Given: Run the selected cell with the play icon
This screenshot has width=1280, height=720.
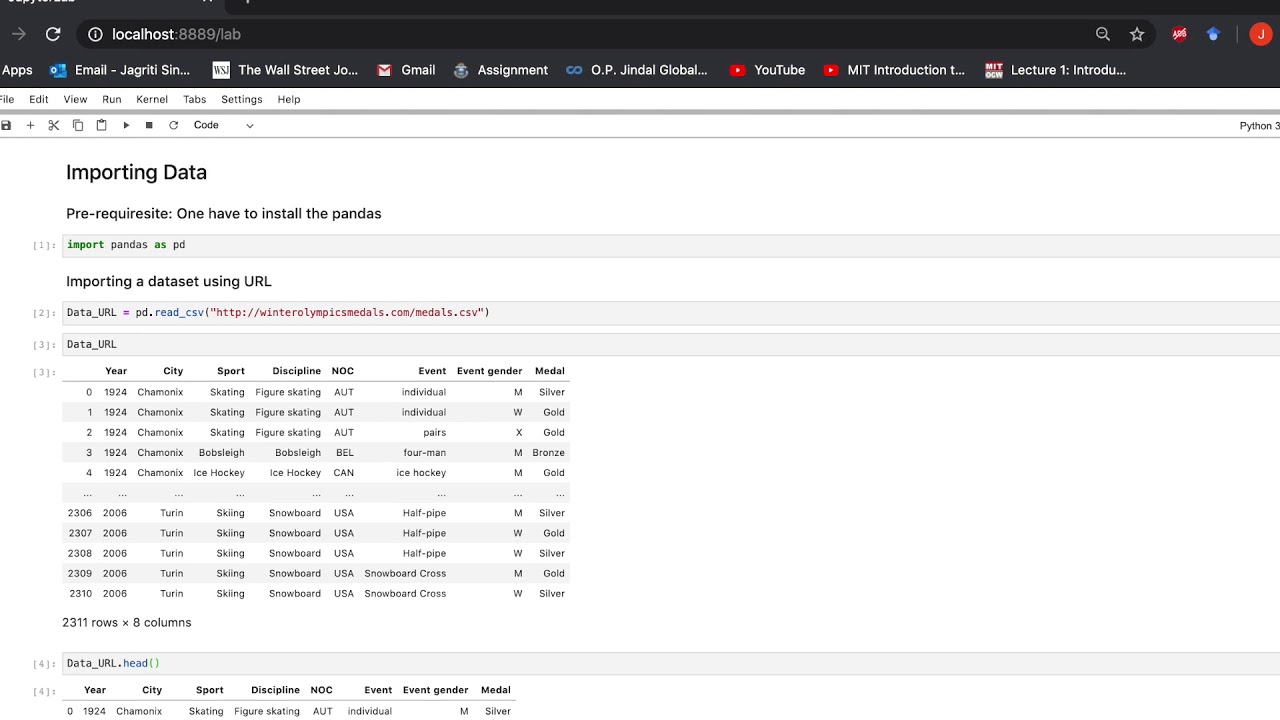Looking at the screenshot, I should coord(126,125).
